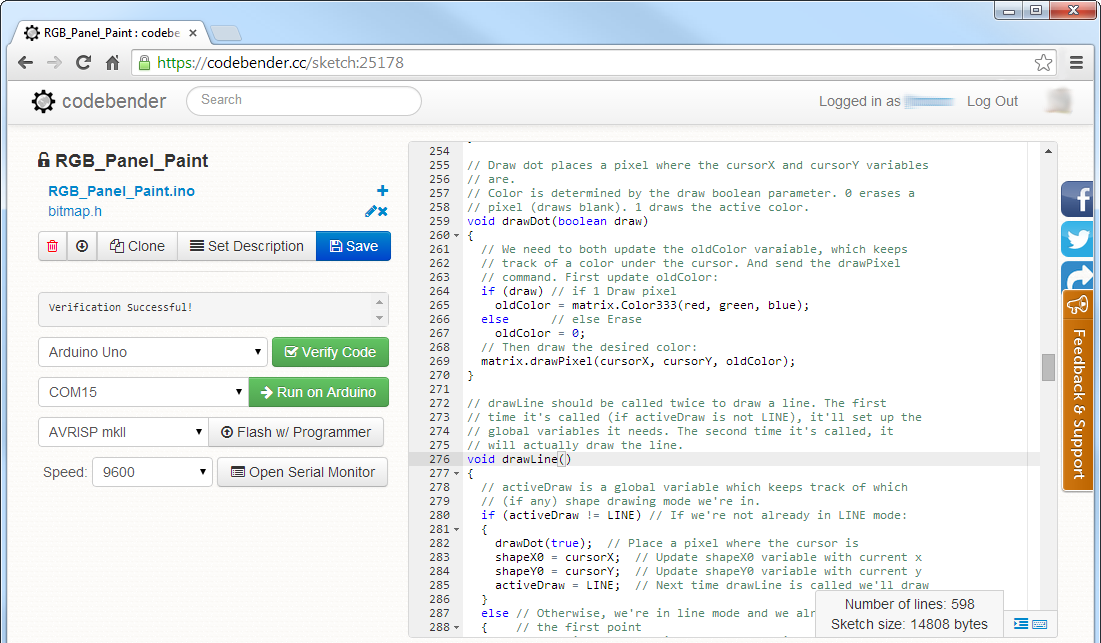This screenshot has width=1101, height=643.
Task: Toggle the sketch privacy padlock
Action: click(x=42, y=160)
